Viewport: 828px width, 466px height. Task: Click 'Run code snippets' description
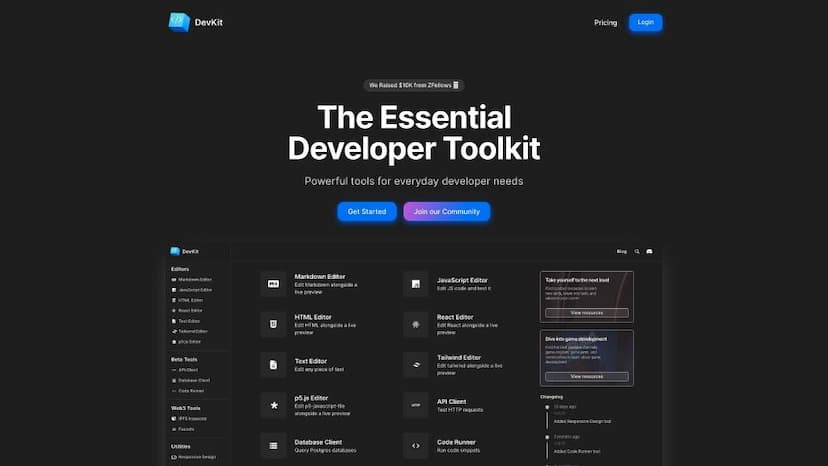click(x=458, y=451)
